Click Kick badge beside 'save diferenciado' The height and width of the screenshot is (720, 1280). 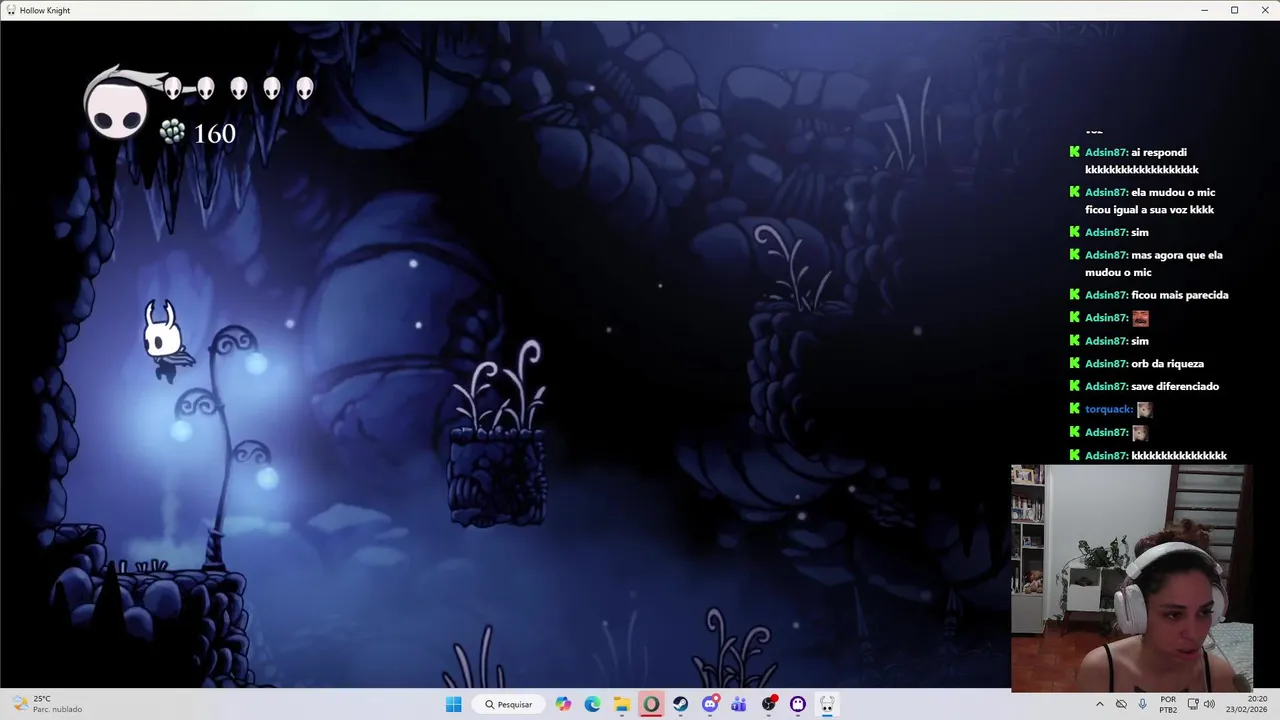tap(1075, 386)
